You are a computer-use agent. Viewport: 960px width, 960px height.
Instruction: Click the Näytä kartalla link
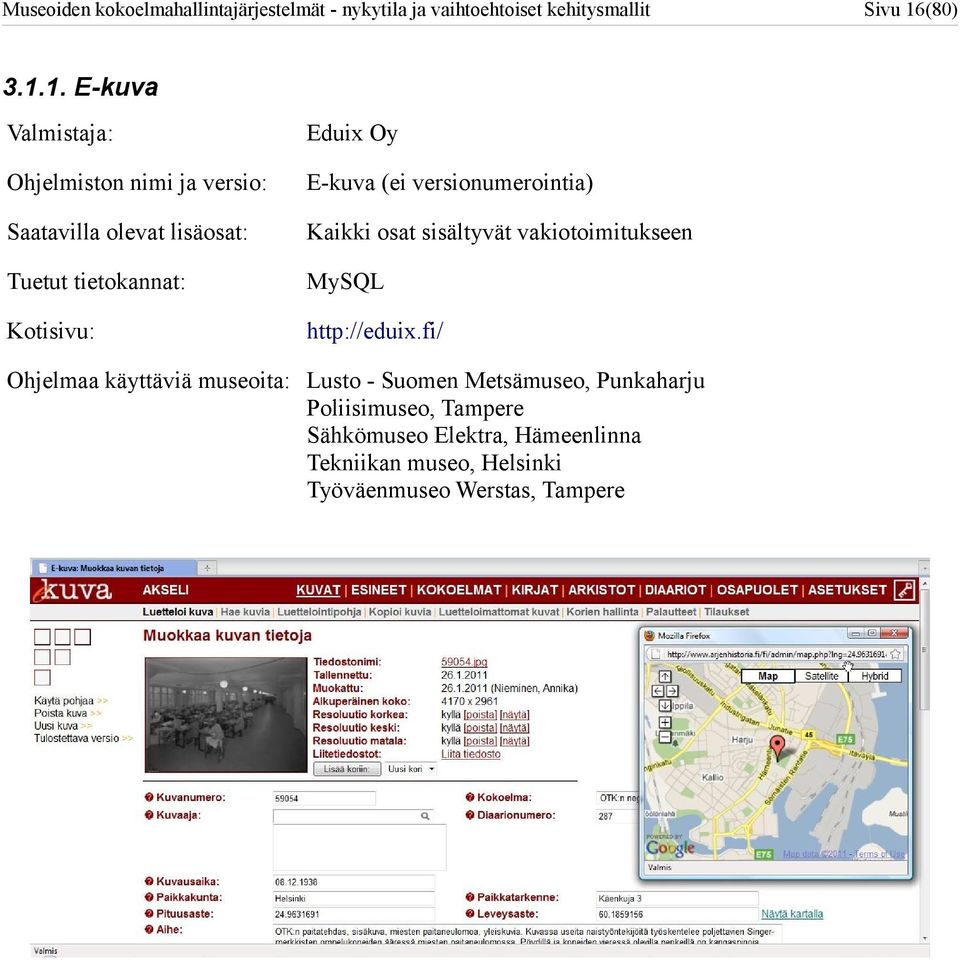tap(792, 914)
